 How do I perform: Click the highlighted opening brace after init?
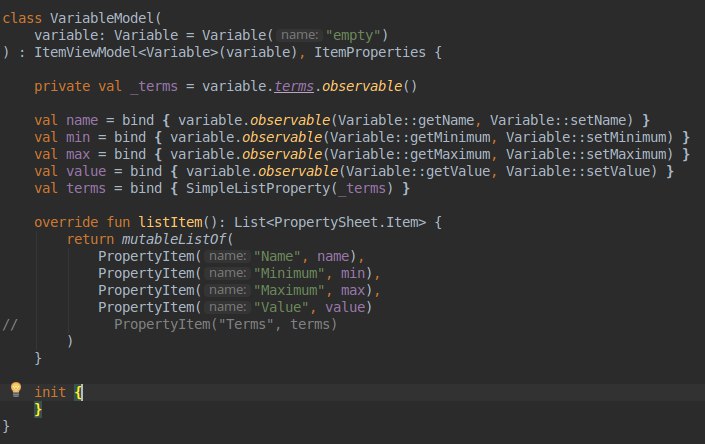[x=78, y=392]
